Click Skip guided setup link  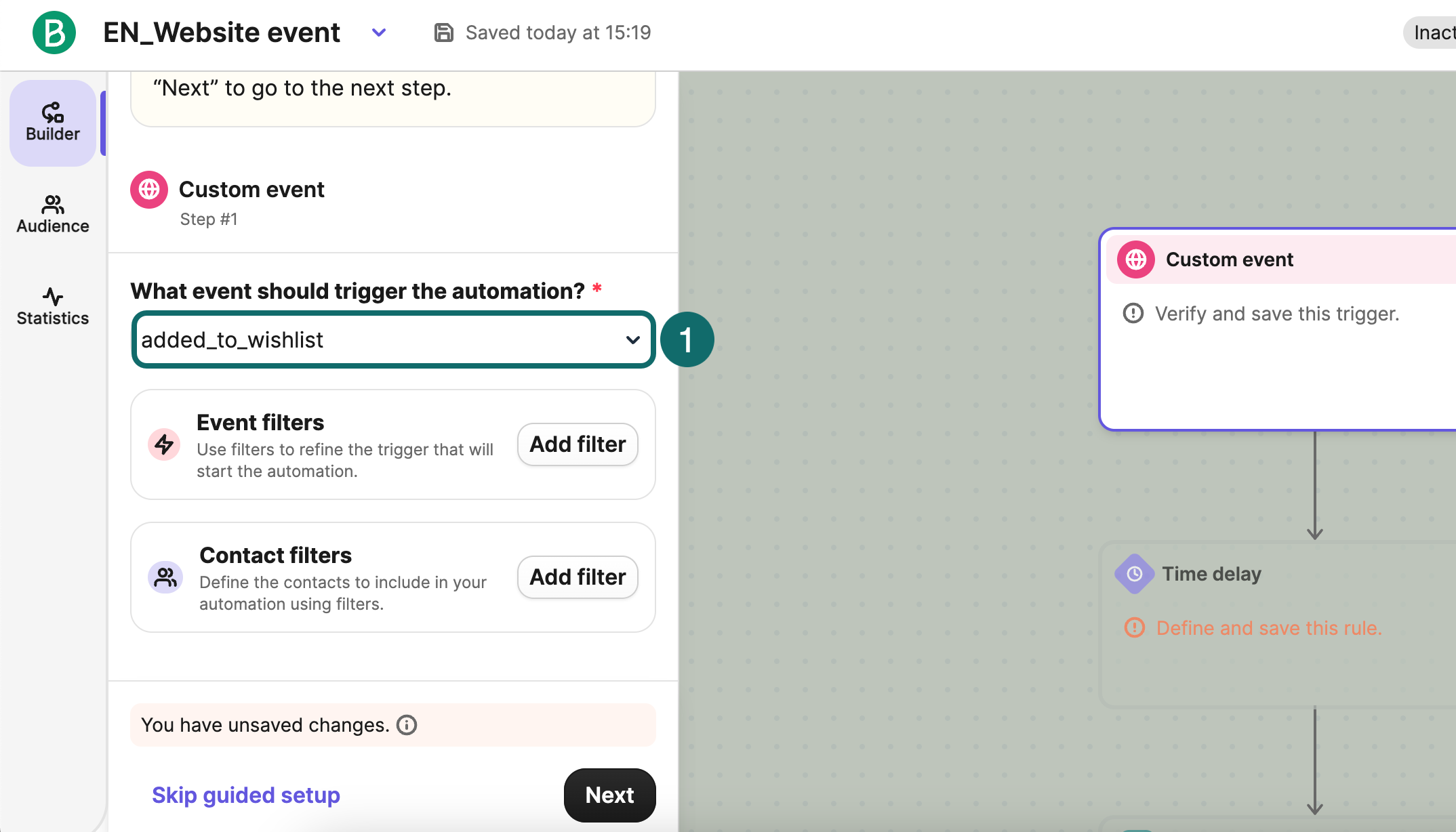point(246,795)
